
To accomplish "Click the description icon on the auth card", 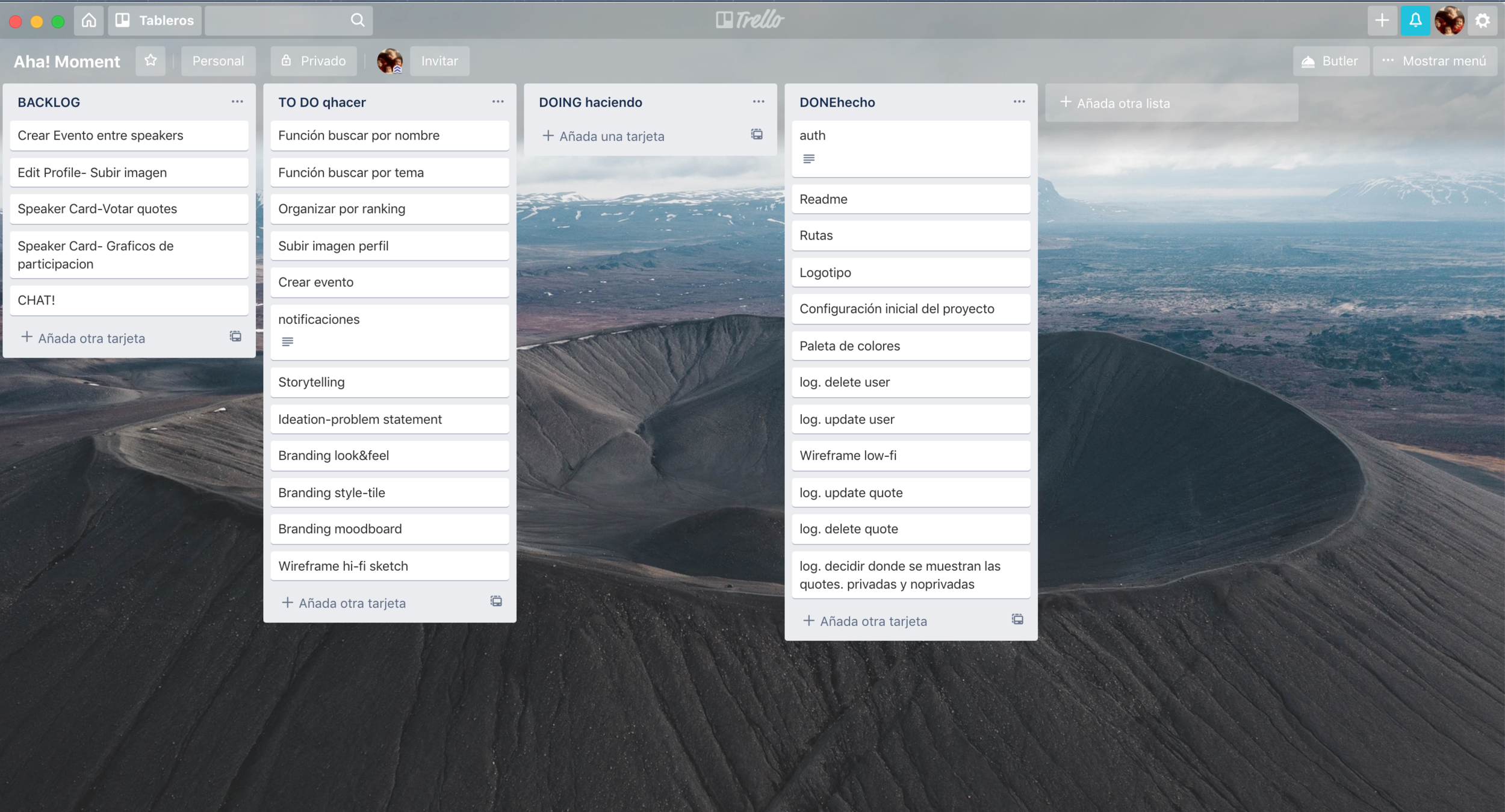I will pyautogui.click(x=808, y=159).
